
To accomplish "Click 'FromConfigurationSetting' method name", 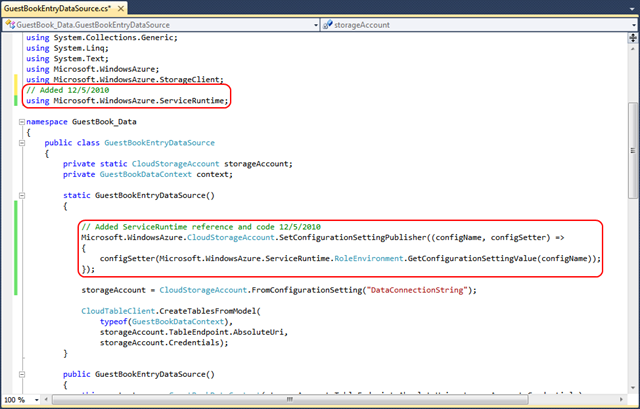I will click(x=307, y=290).
